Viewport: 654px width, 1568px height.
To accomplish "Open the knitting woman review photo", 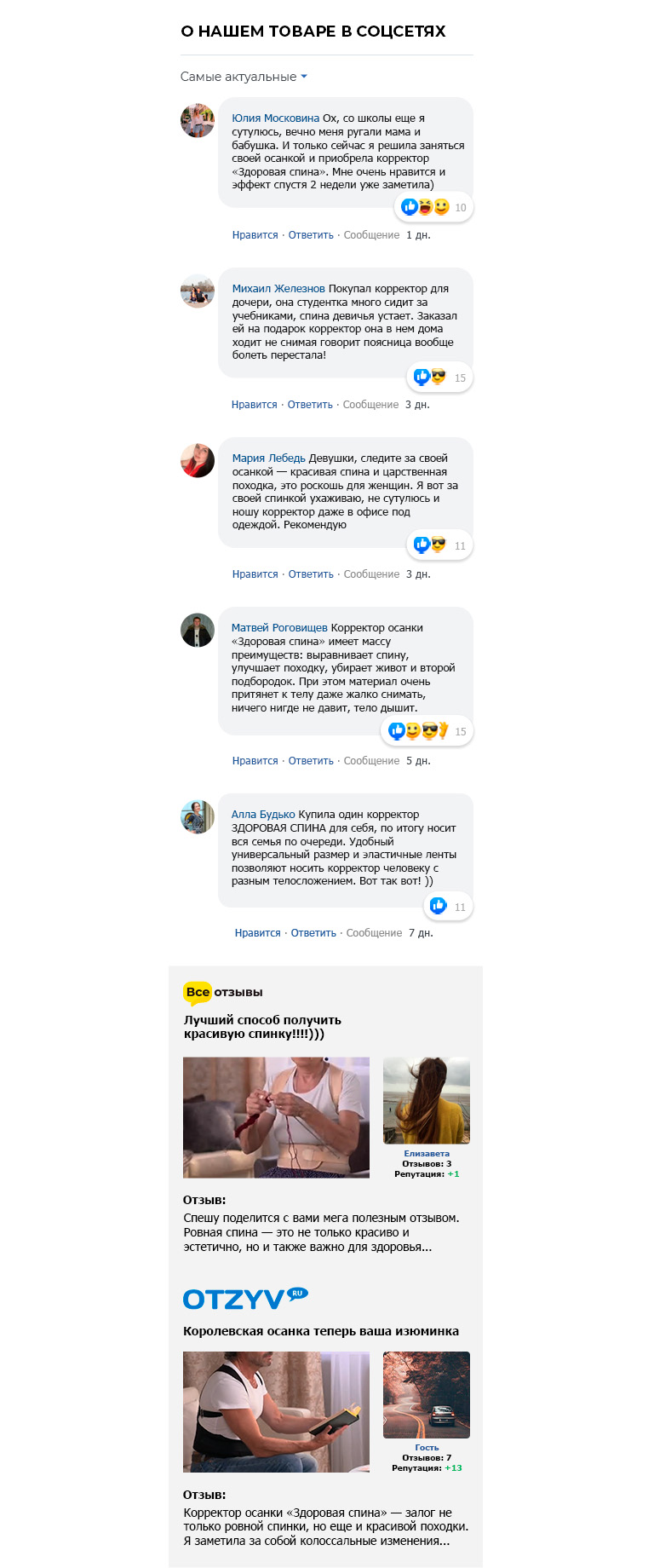I will pyautogui.click(x=276, y=1118).
